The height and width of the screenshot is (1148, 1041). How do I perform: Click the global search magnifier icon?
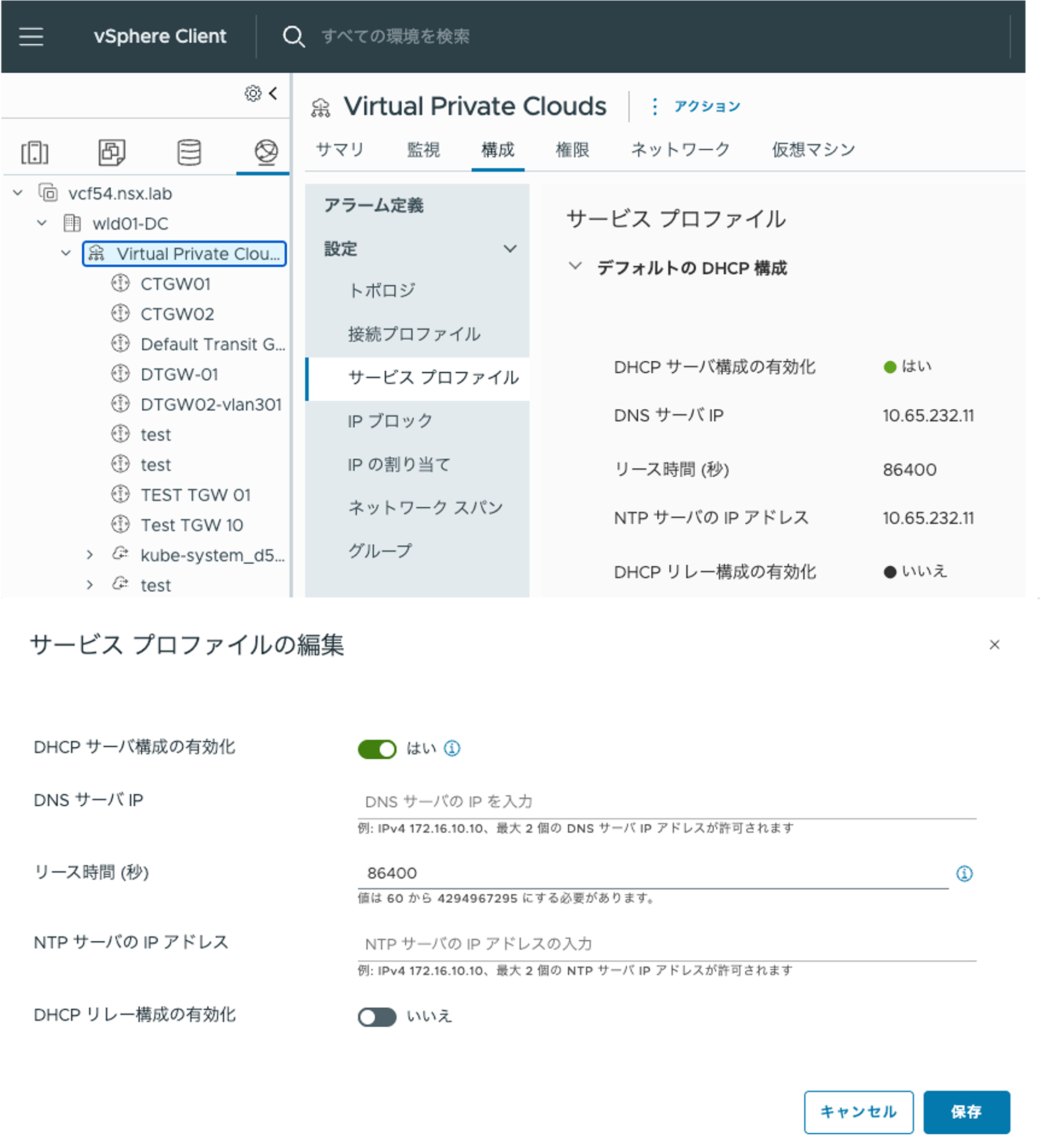[x=294, y=36]
